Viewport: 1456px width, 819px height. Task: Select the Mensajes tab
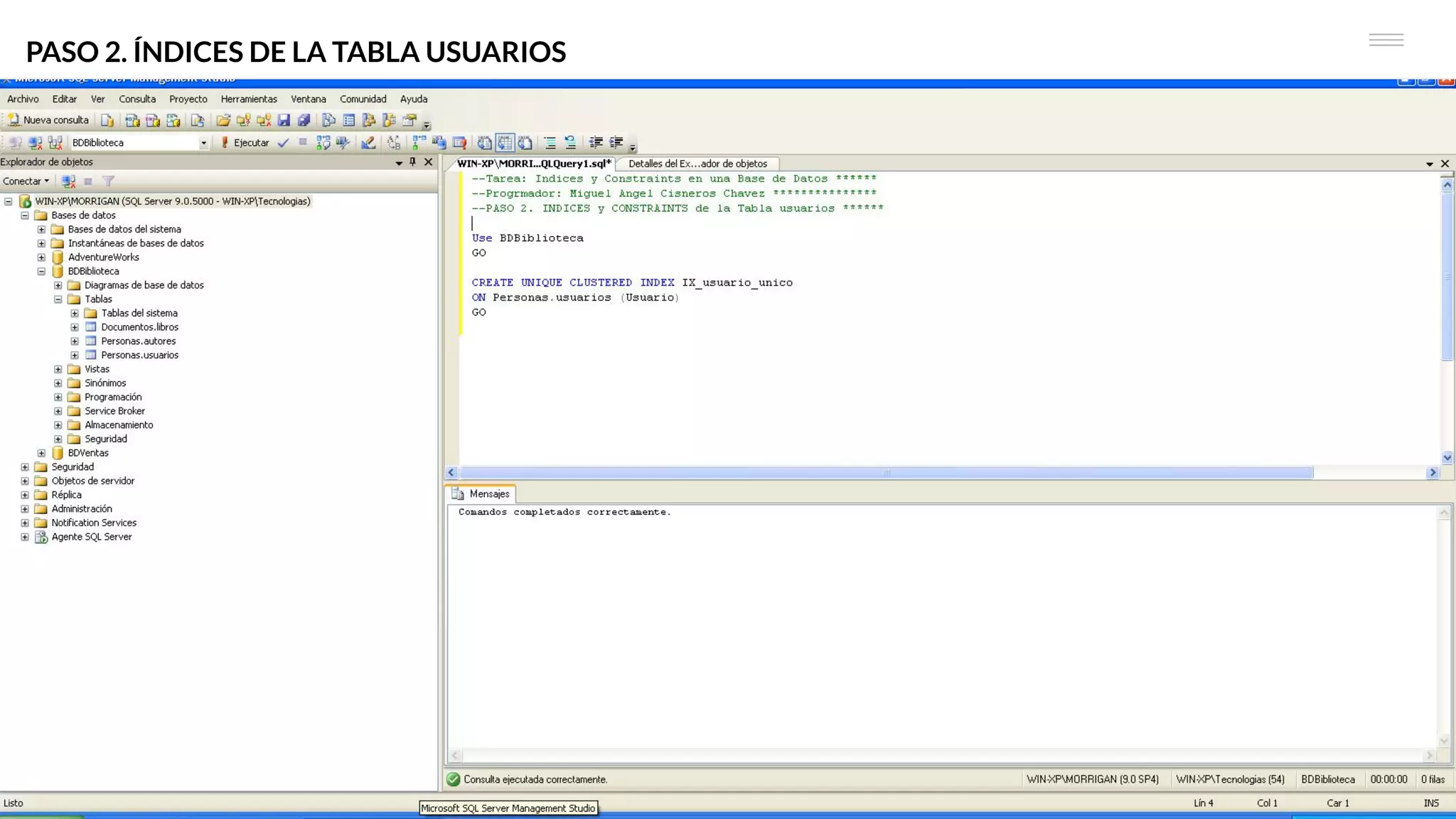tap(481, 494)
